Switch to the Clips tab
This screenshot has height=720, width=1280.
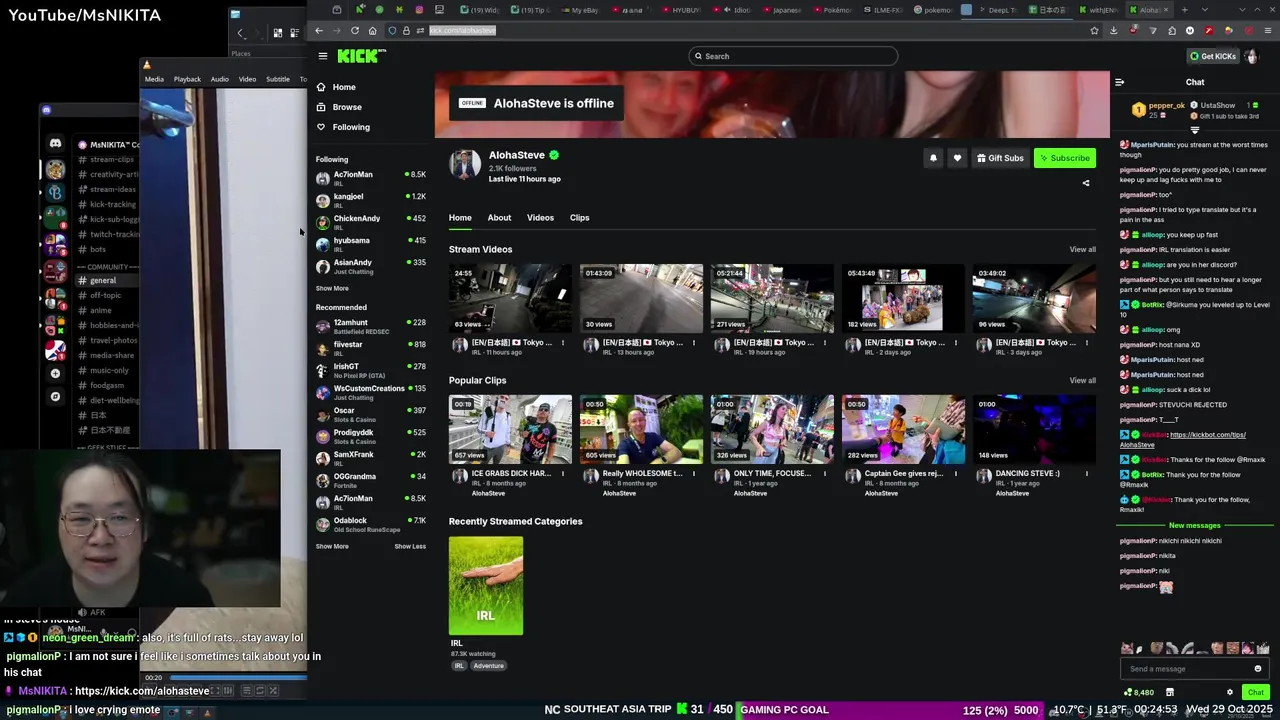pos(579,218)
